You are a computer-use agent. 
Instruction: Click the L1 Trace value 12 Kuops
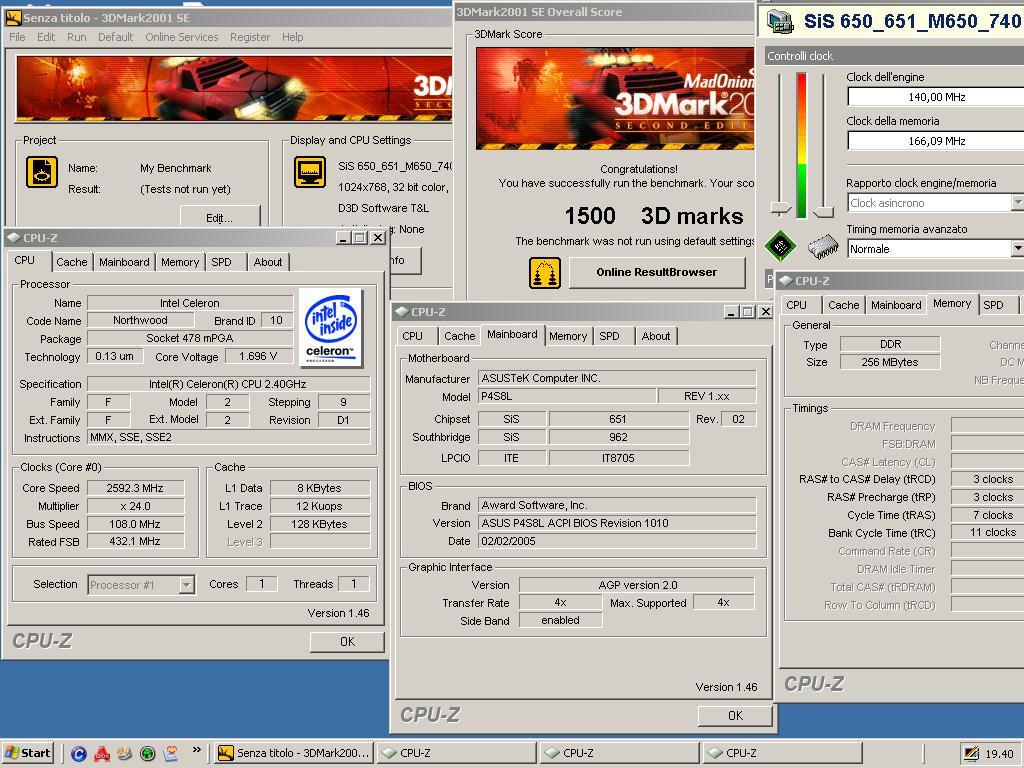pos(320,506)
